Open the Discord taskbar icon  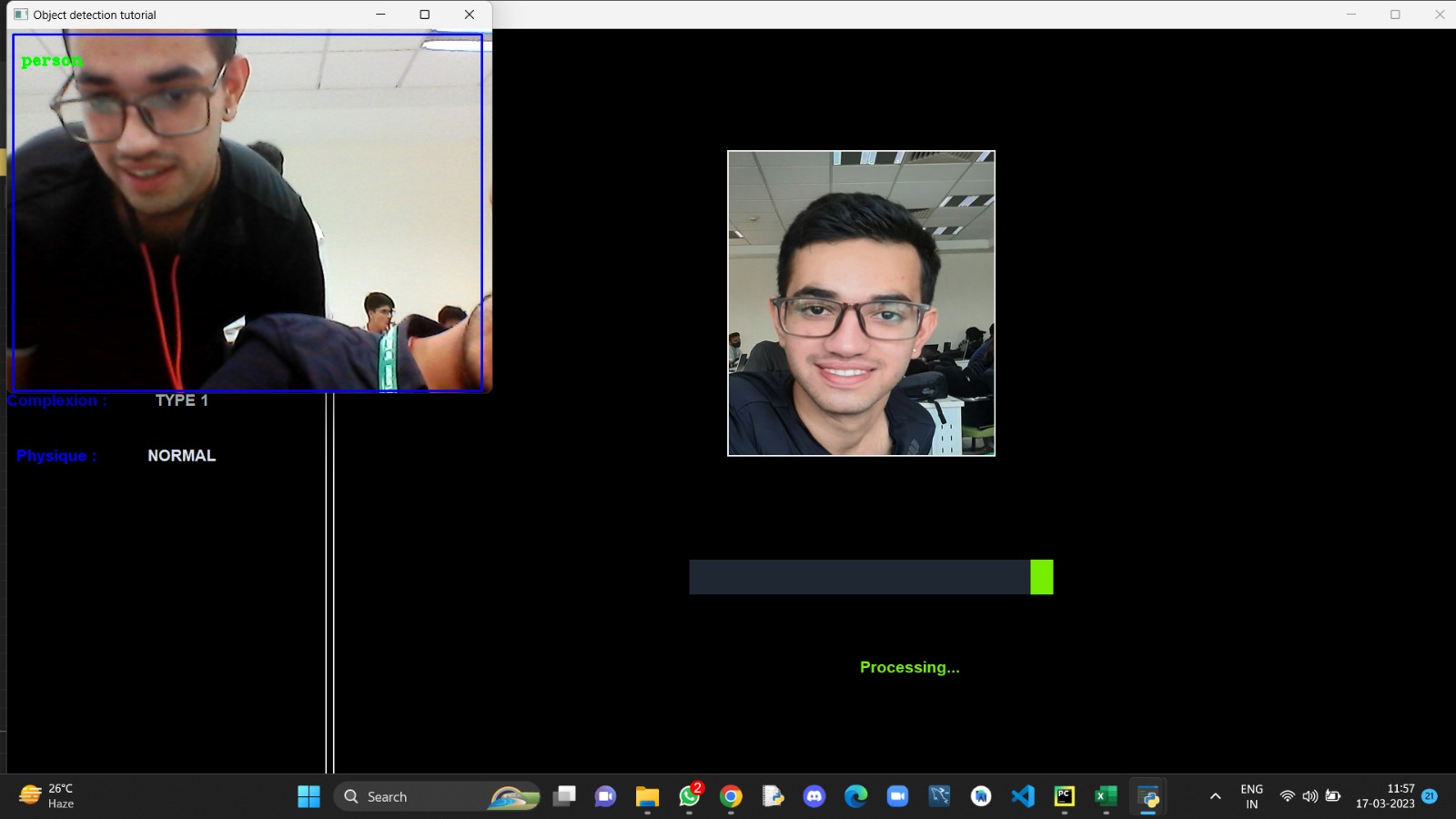coord(814,796)
